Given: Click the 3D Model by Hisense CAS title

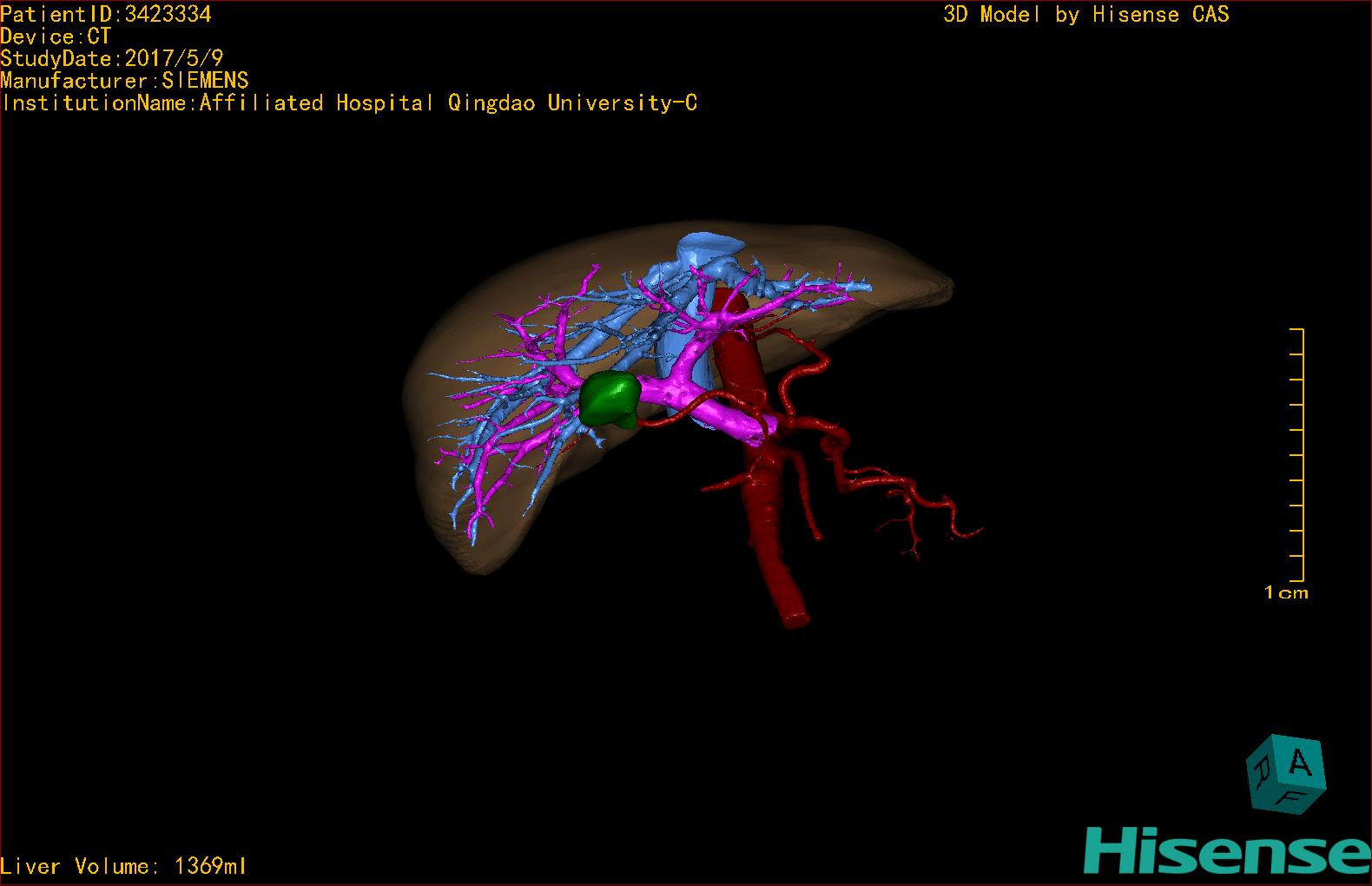Looking at the screenshot, I should pos(1086,15).
